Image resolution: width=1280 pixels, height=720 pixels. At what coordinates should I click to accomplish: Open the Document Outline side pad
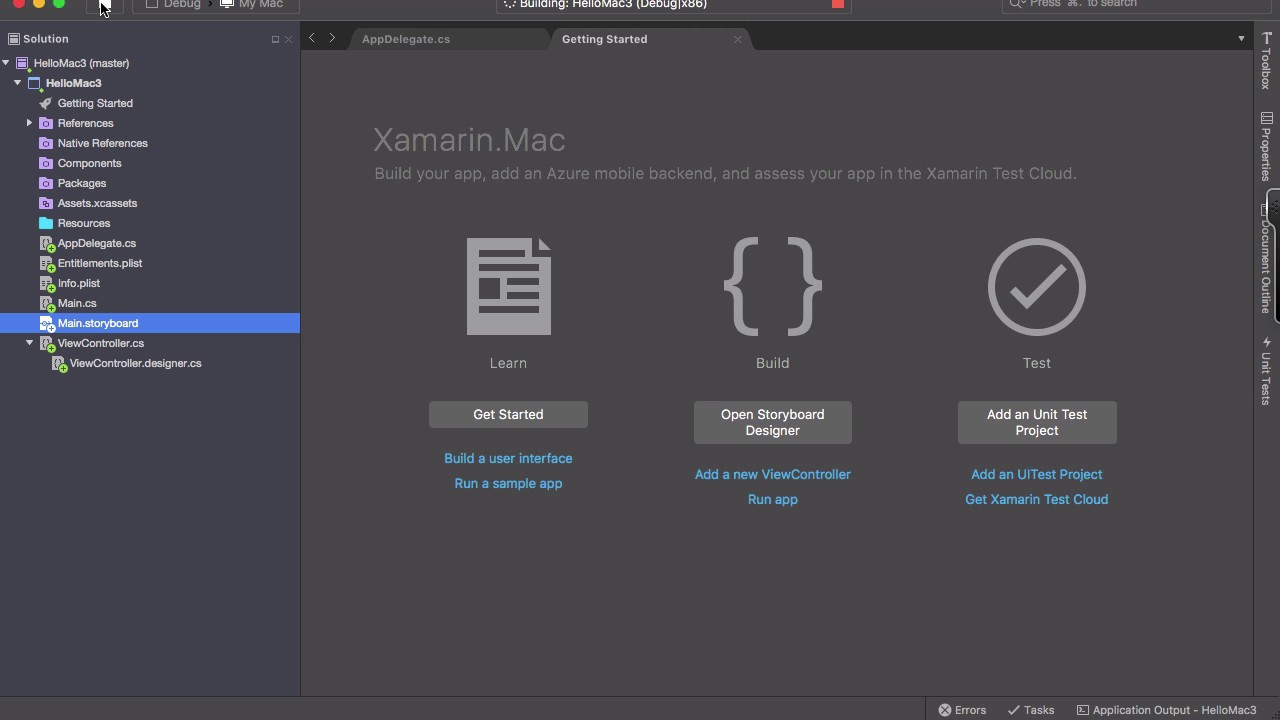click(x=1266, y=259)
